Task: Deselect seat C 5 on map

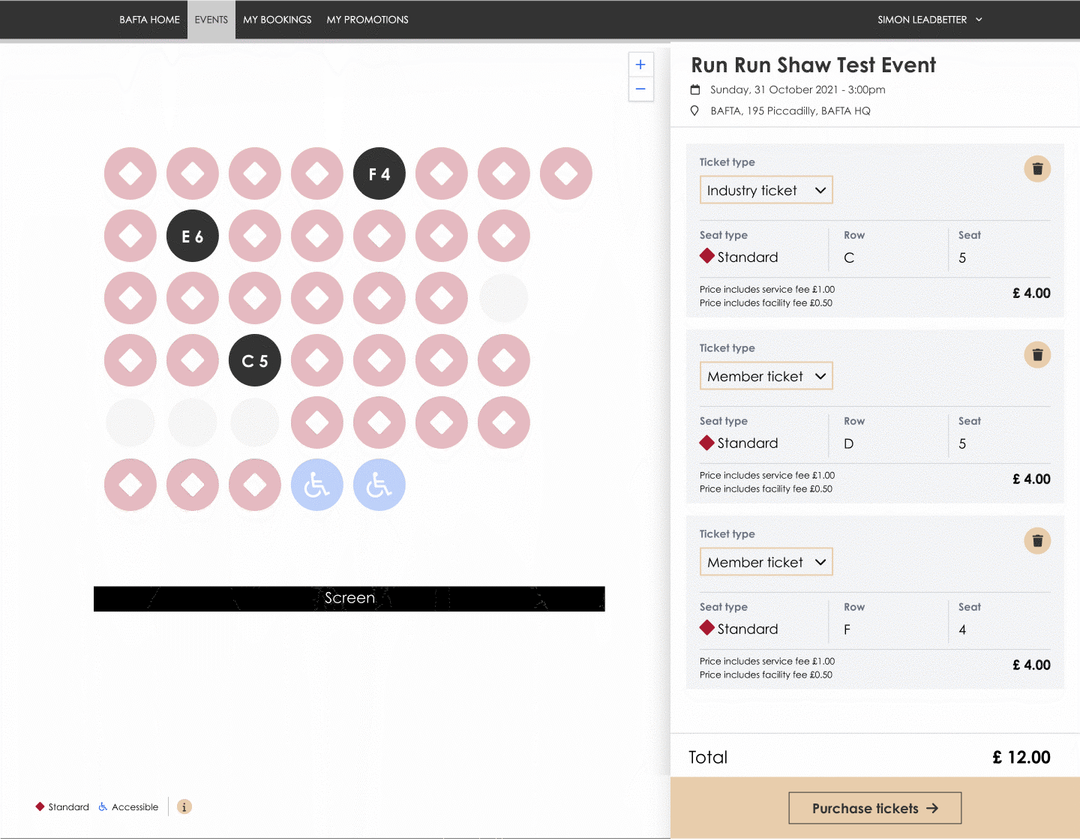Action: tap(254, 361)
